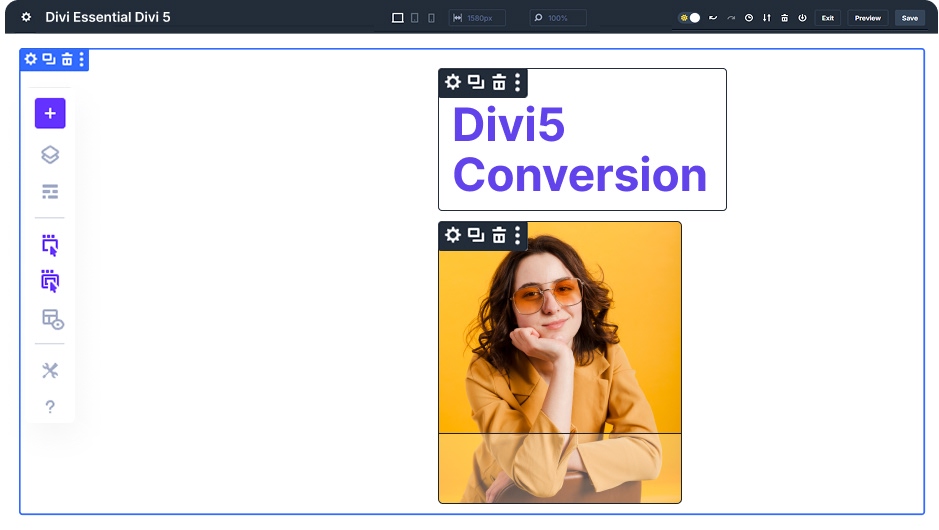Open heading module three-dots options menu

click(x=517, y=82)
